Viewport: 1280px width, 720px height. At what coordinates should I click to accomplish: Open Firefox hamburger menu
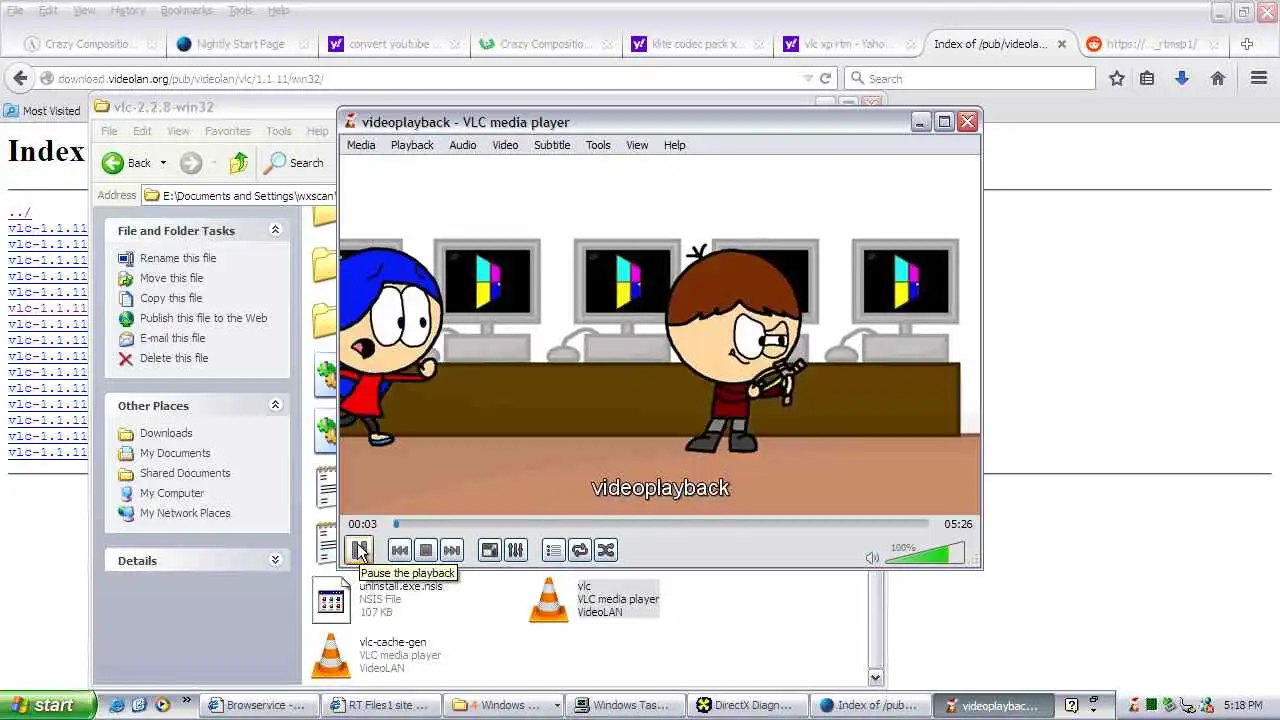pos(1257,78)
